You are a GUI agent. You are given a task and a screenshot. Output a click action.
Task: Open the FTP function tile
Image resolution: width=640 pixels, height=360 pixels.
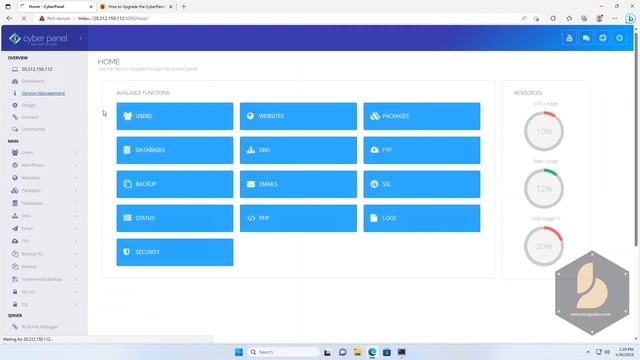tap(422, 150)
